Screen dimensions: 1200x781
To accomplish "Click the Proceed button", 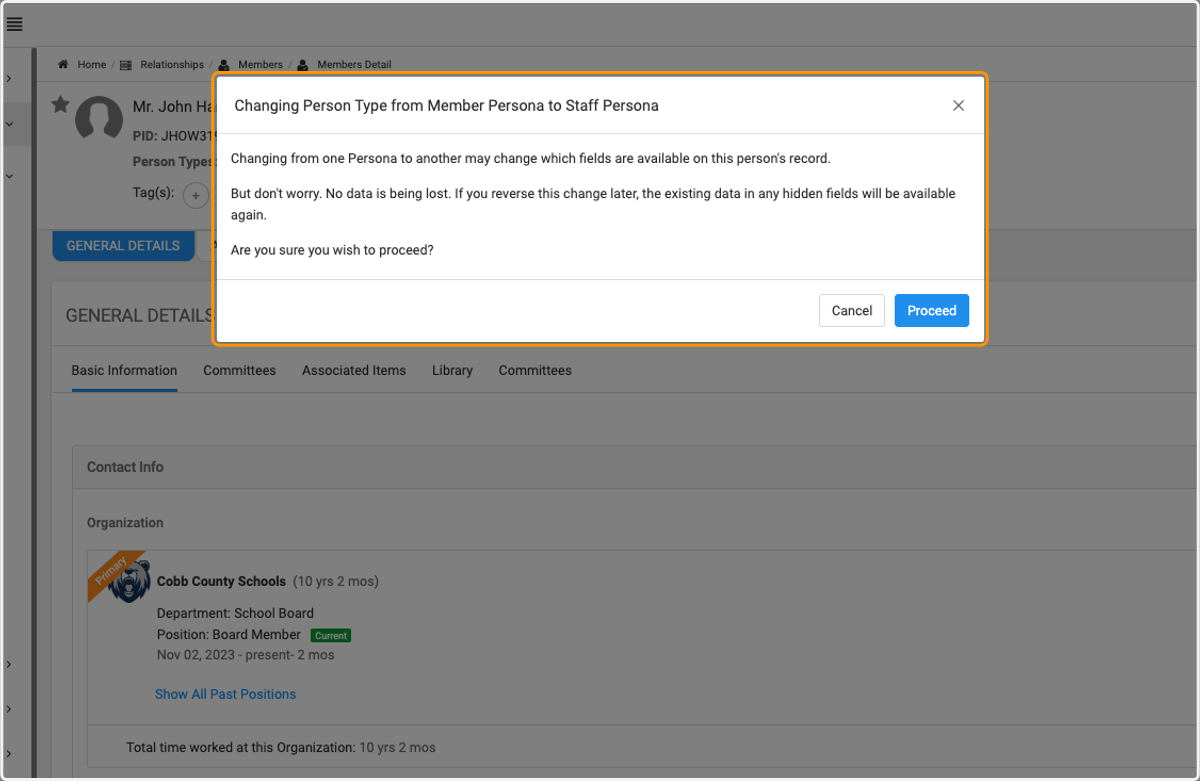I will click(x=931, y=311).
